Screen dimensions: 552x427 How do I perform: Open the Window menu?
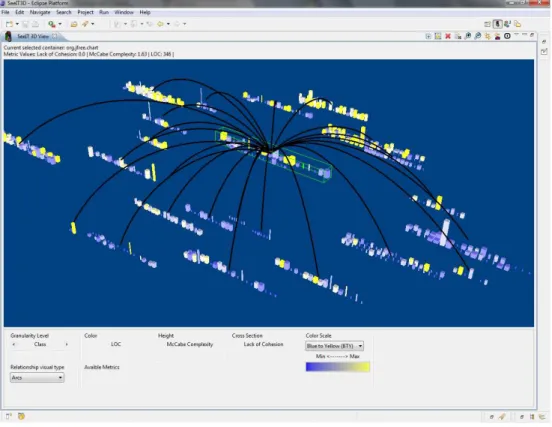coord(124,12)
